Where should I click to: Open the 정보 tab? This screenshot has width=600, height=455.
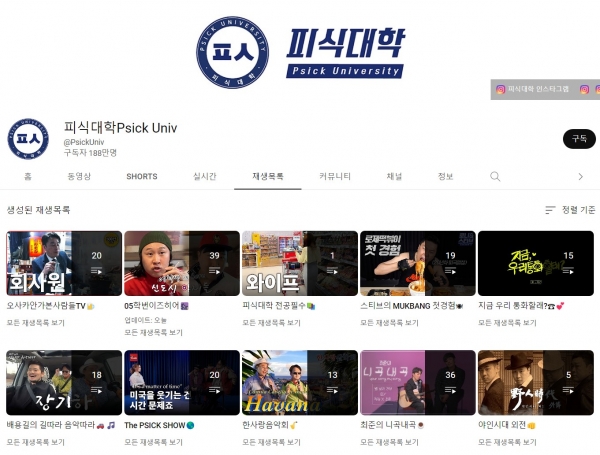[445, 176]
